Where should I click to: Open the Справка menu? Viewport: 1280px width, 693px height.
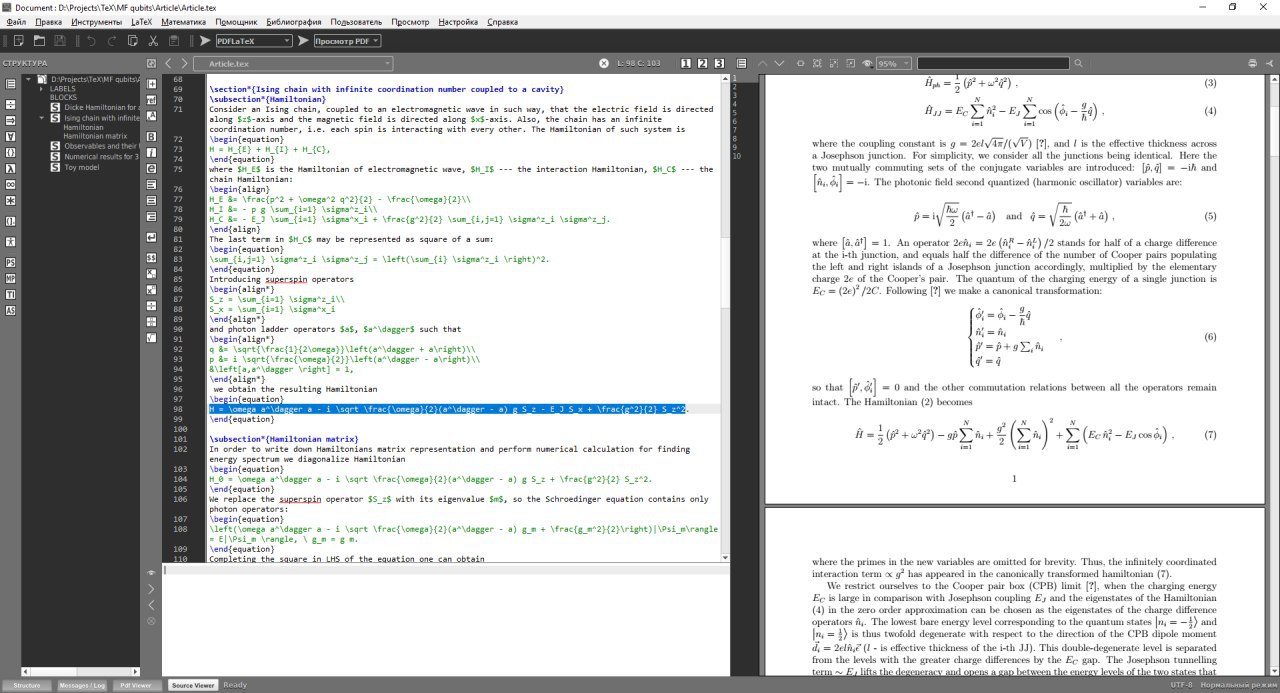click(503, 21)
